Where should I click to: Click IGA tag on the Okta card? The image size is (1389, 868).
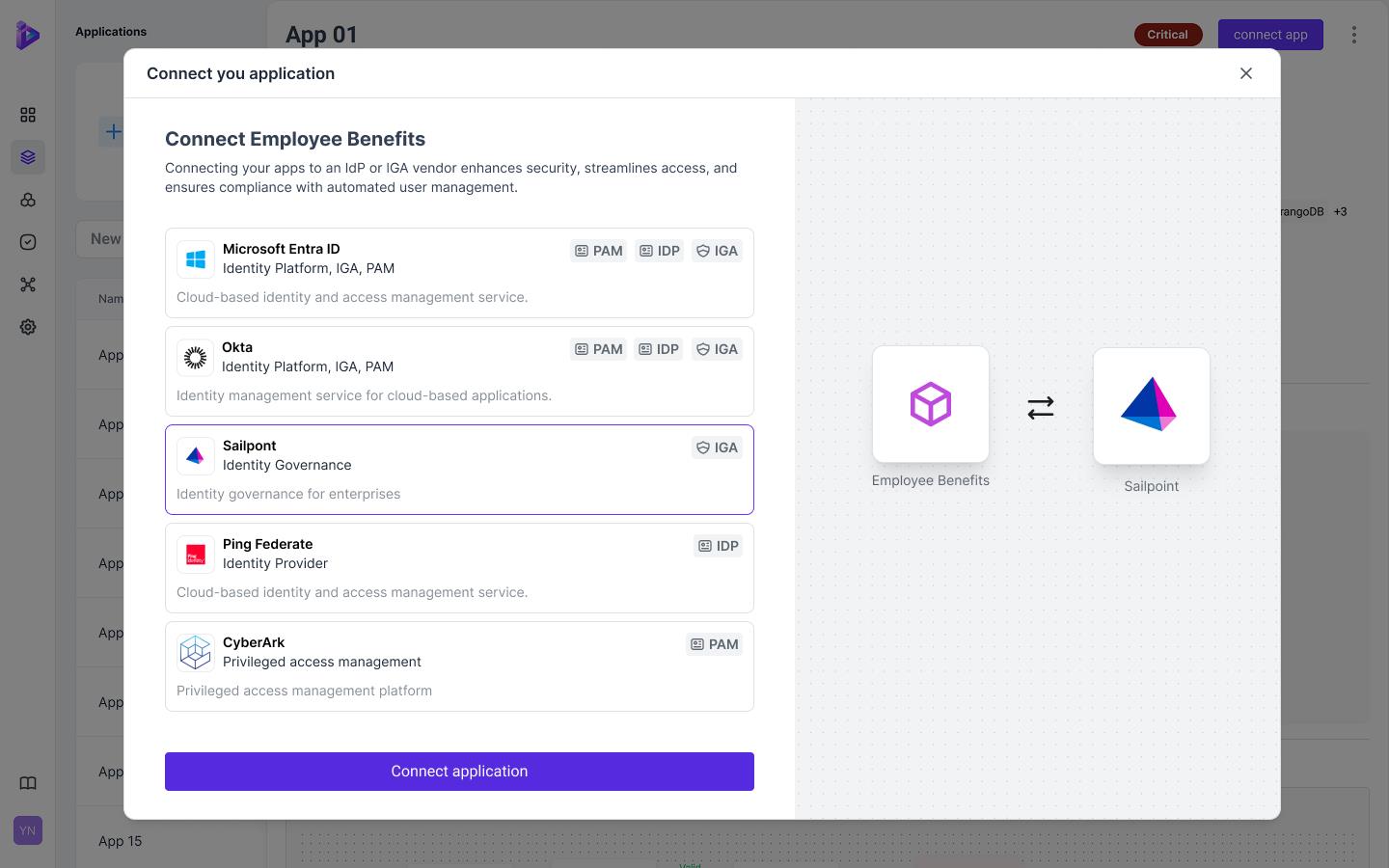point(717,349)
